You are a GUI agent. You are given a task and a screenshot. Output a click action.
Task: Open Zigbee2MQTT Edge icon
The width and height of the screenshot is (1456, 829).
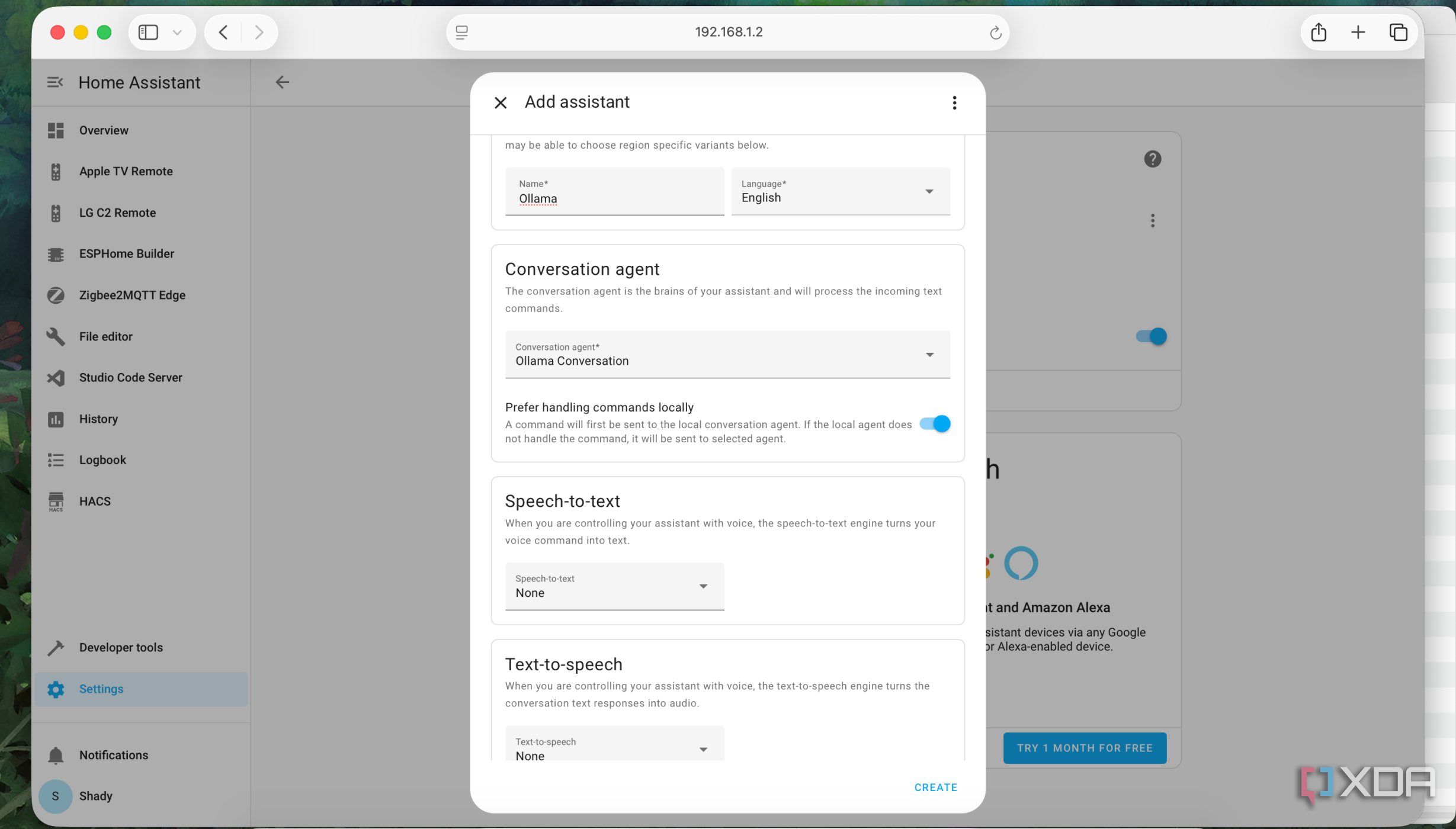coord(56,295)
